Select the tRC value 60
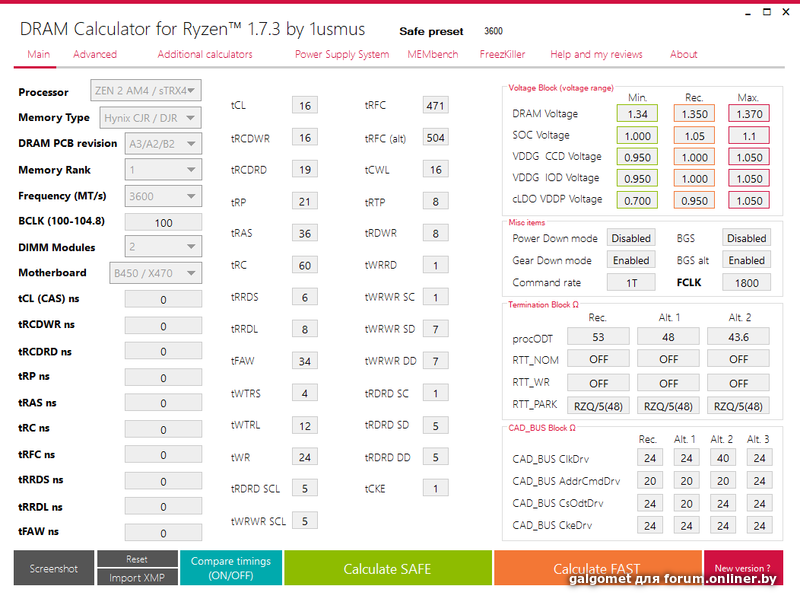Image resolution: width=800 pixels, height=602 pixels. tap(305, 265)
